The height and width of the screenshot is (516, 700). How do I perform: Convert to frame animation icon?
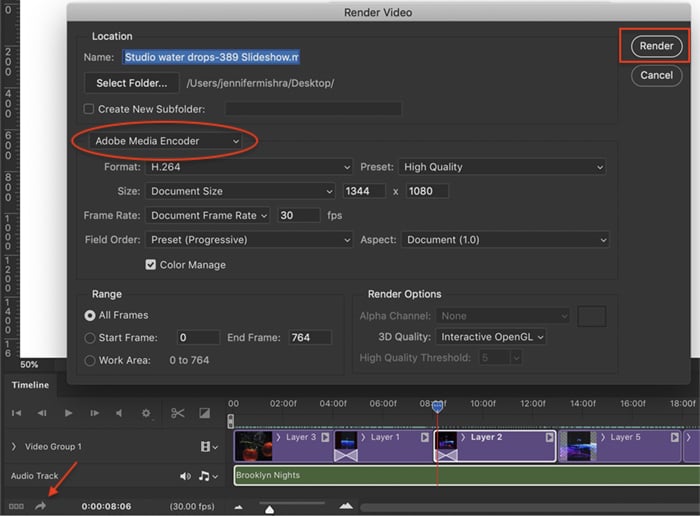(x=16, y=506)
